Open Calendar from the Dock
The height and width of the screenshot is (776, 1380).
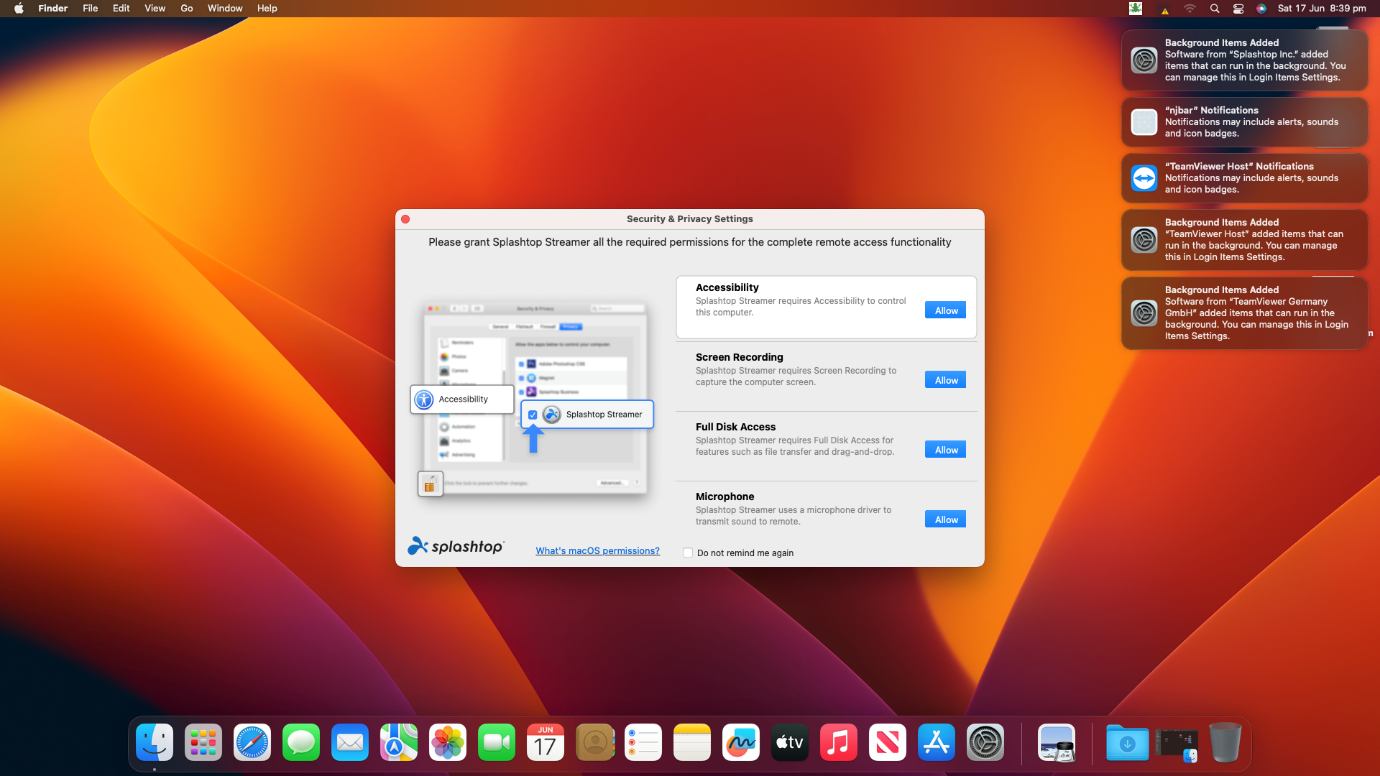[x=545, y=742]
